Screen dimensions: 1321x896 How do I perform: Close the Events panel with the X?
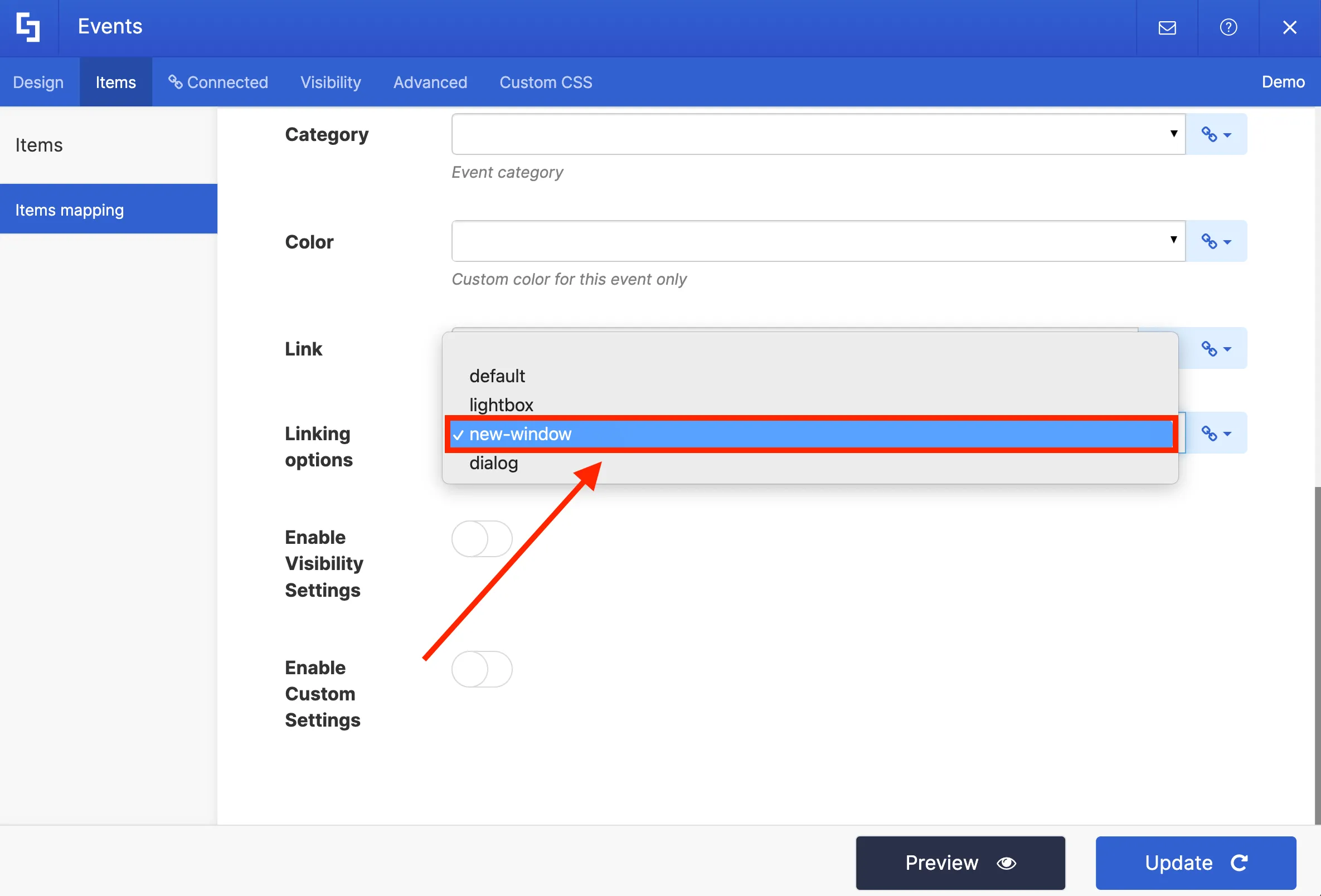pyautogui.click(x=1290, y=27)
